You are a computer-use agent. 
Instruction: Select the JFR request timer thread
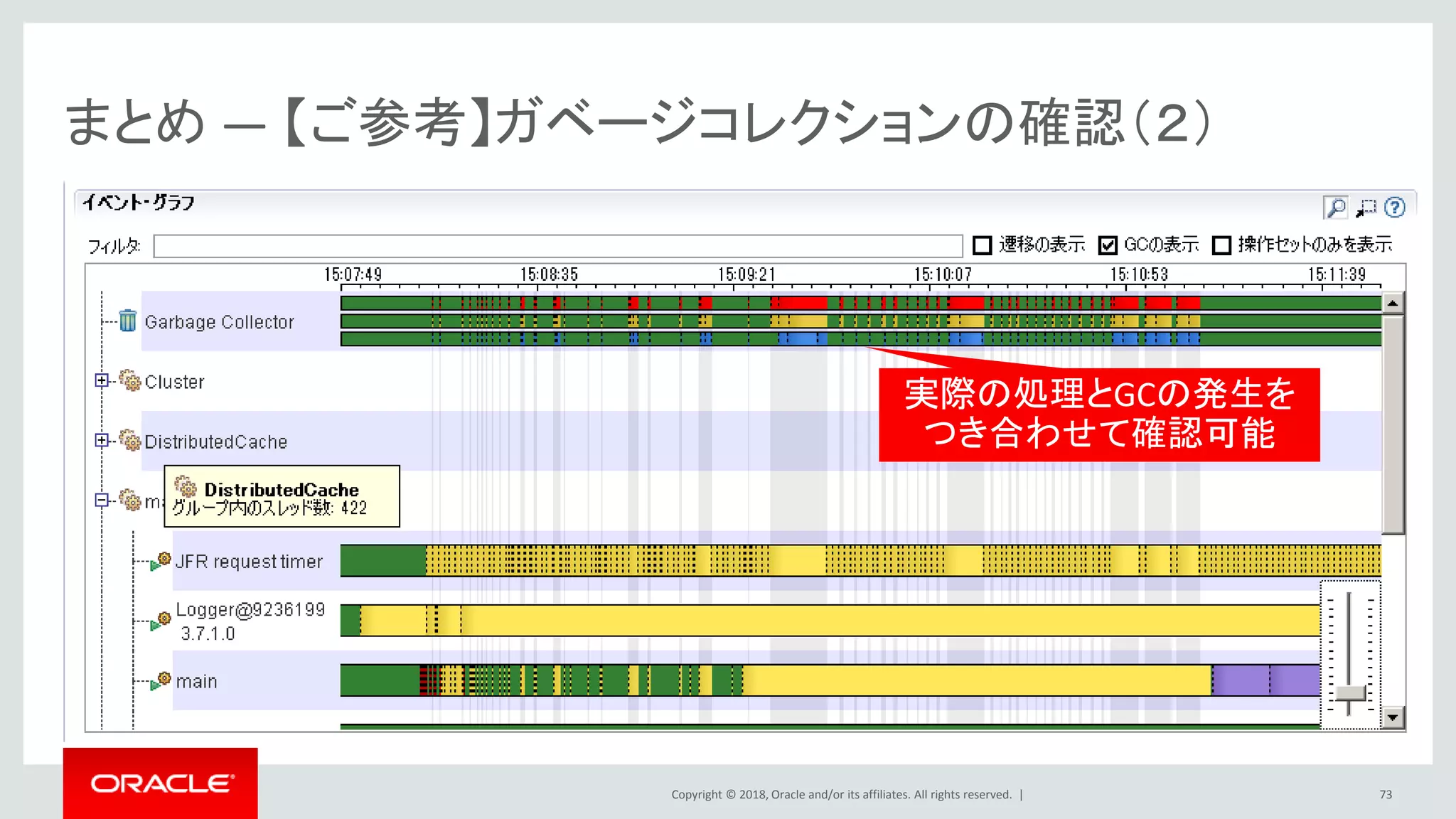[249, 562]
